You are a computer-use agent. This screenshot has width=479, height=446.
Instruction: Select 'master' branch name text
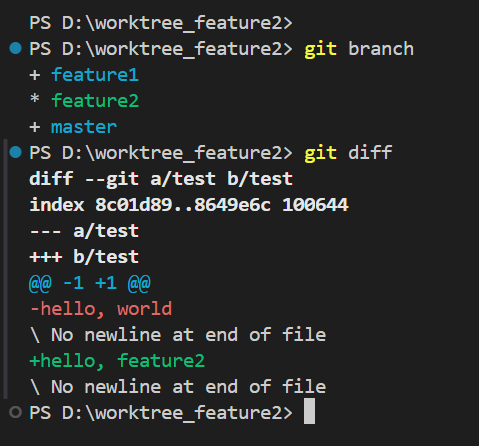pyautogui.click(x=84, y=127)
